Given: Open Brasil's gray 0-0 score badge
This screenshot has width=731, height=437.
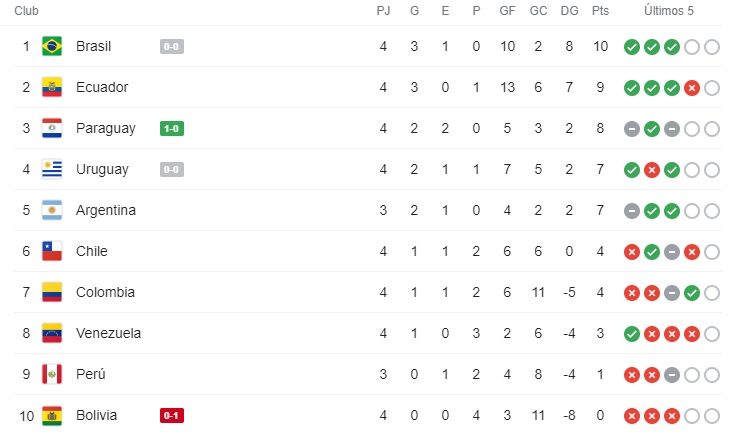Looking at the screenshot, I should tap(172, 46).
